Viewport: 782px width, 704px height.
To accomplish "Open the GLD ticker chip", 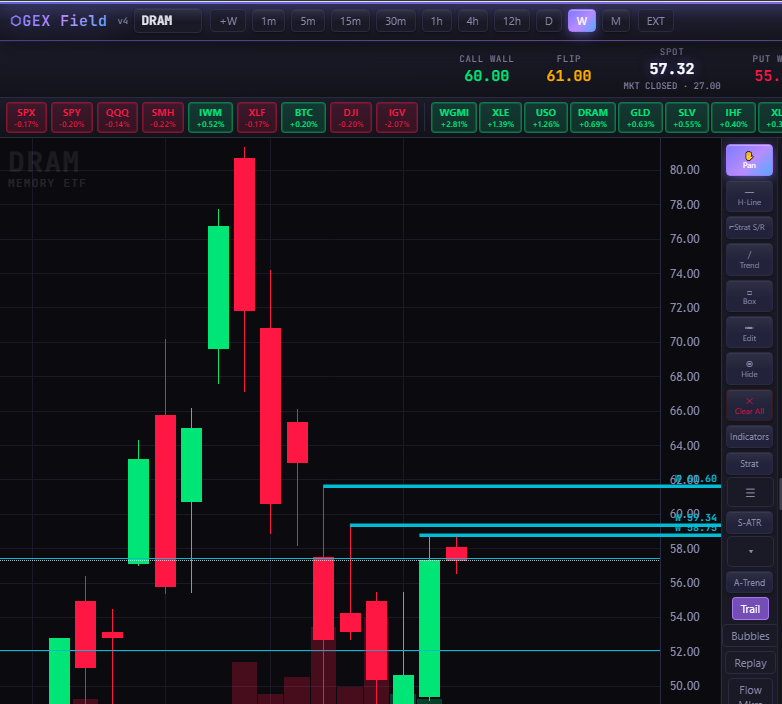I will pos(640,118).
